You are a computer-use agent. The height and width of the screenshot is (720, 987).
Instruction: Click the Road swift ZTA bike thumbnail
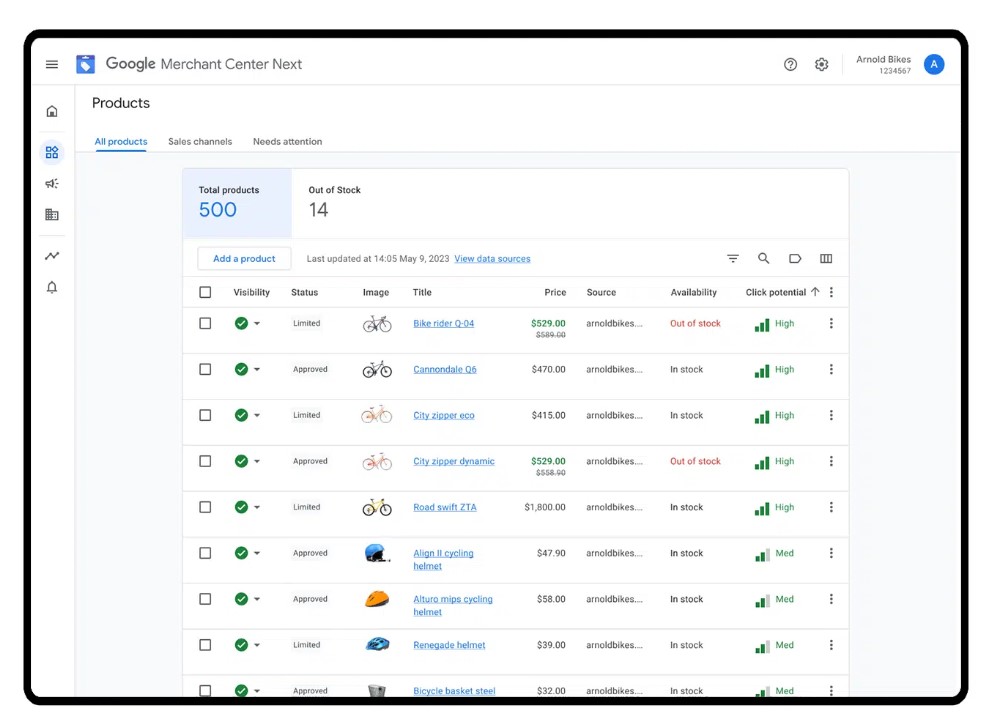[377, 507]
